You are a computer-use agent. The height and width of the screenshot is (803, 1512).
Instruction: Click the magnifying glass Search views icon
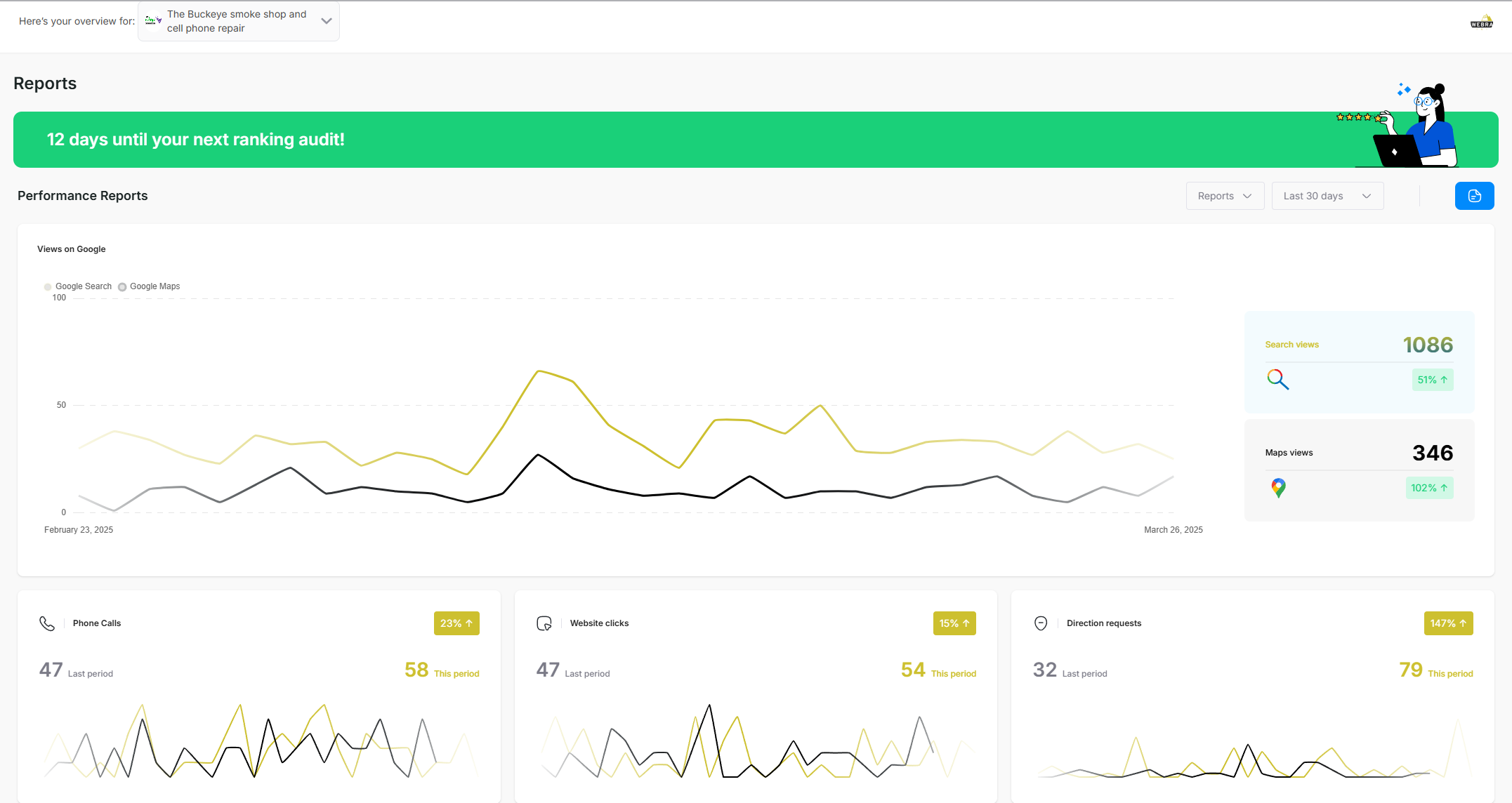pos(1277,380)
